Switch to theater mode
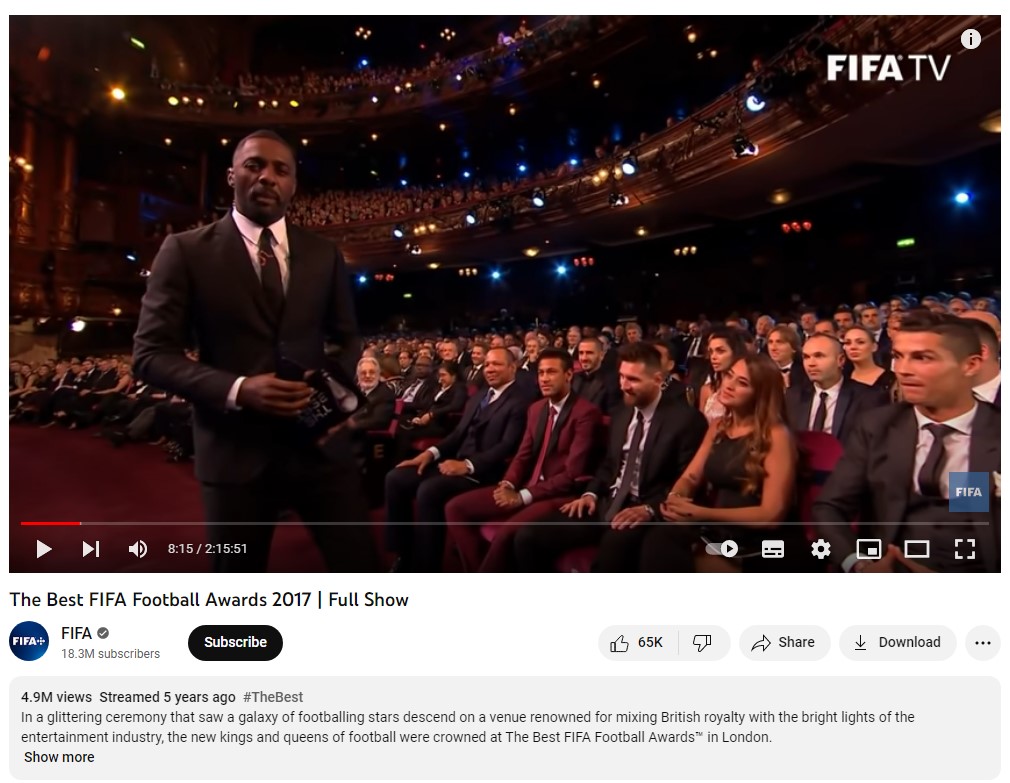1010x783 pixels. (917, 549)
